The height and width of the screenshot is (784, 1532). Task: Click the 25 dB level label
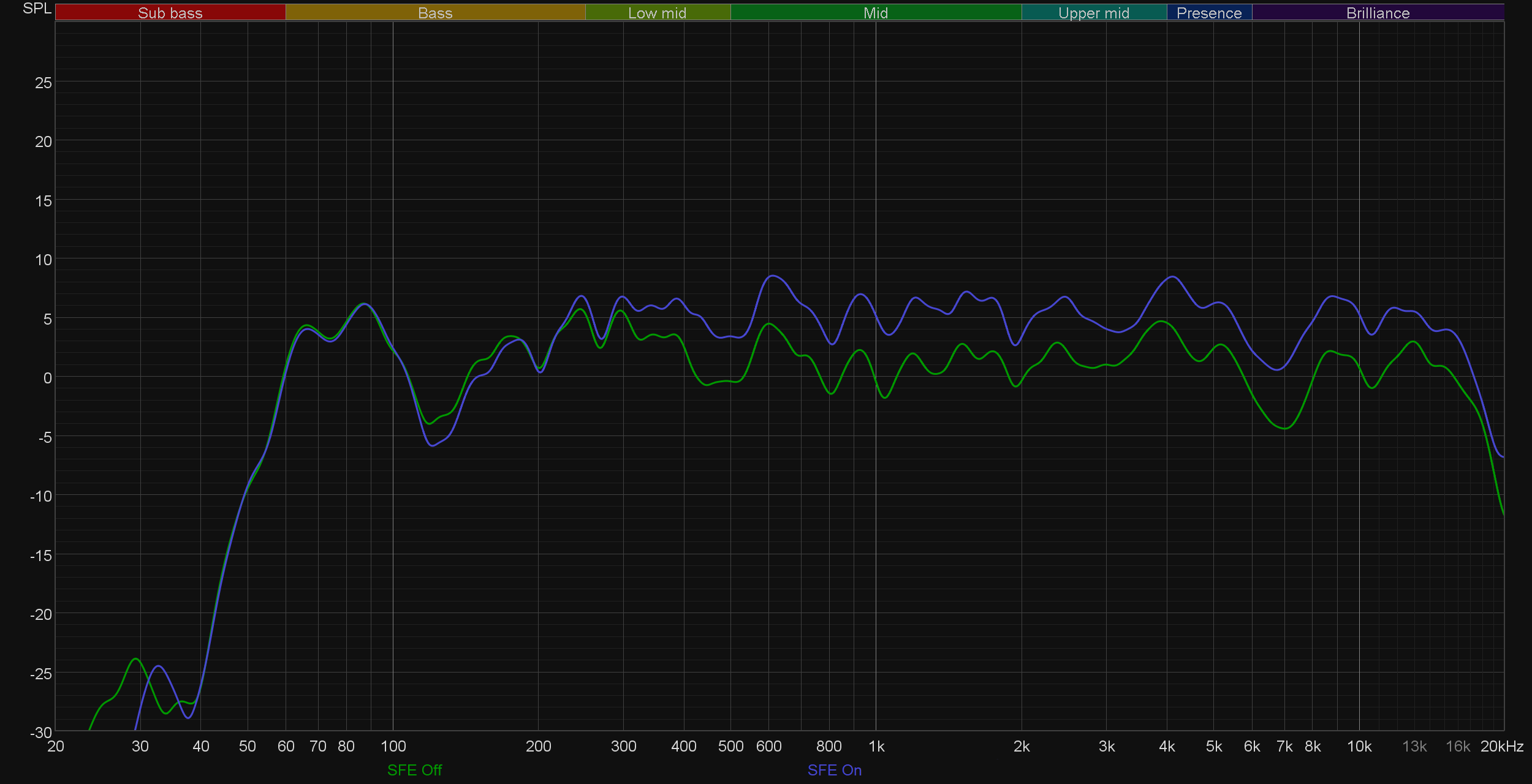point(43,83)
